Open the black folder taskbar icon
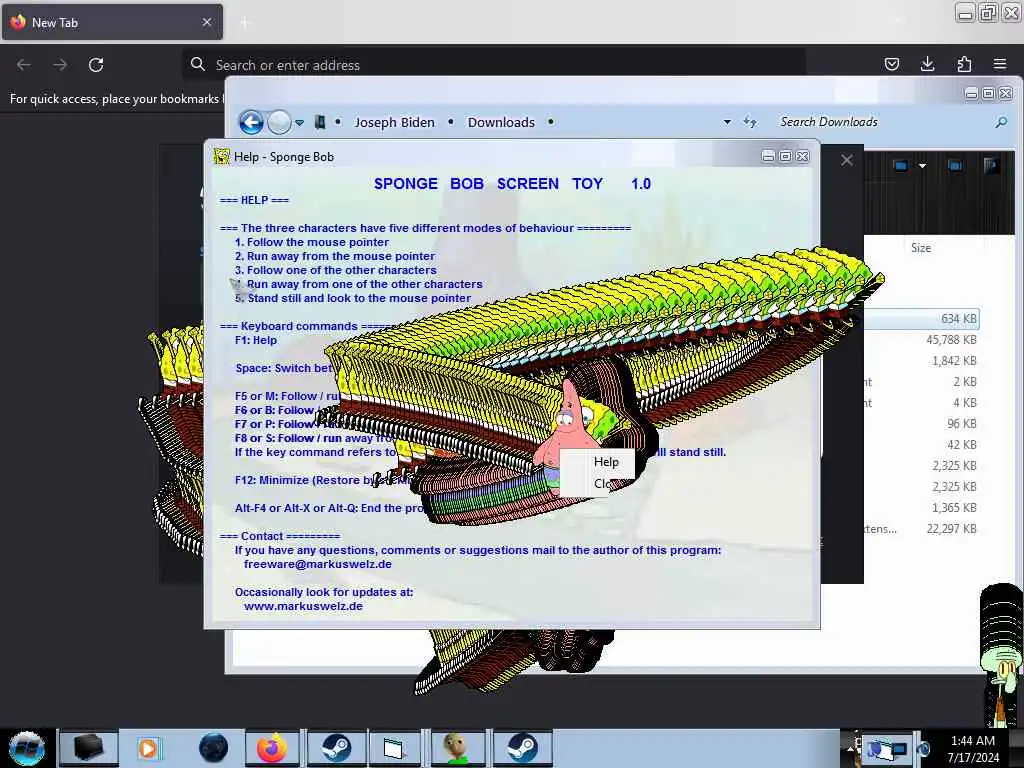 [x=88, y=748]
